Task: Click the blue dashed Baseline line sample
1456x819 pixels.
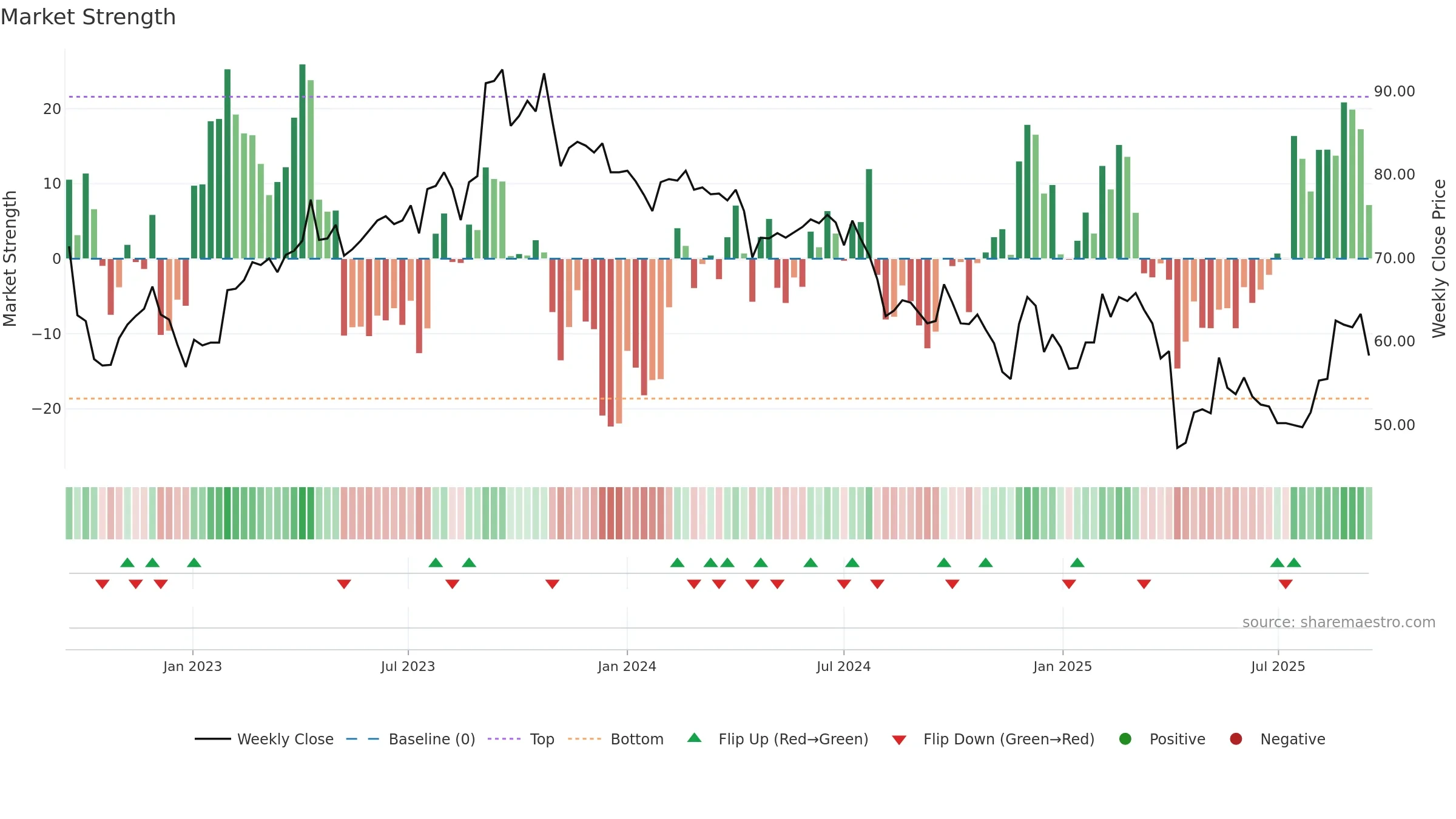Action: coord(362,739)
